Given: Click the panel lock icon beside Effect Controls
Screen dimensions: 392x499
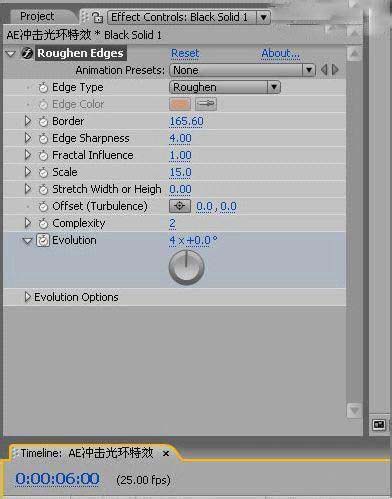Looking at the screenshot, I should (97, 17).
